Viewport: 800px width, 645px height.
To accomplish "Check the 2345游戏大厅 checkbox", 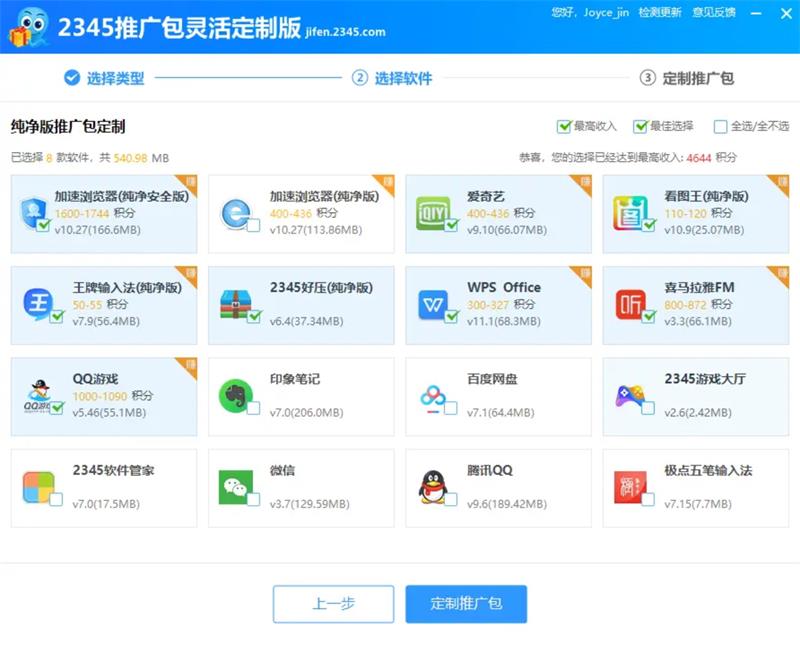I will click(648, 408).
